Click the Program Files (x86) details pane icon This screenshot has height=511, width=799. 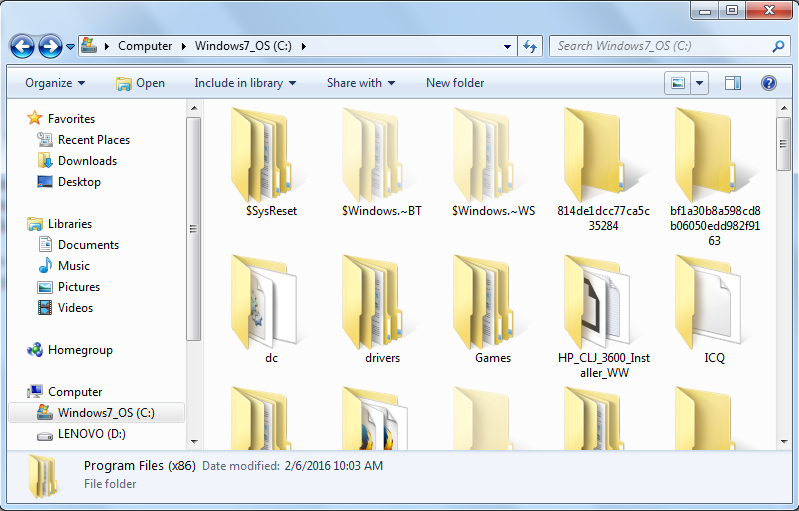pyautogui.click(x=43, y=476)
